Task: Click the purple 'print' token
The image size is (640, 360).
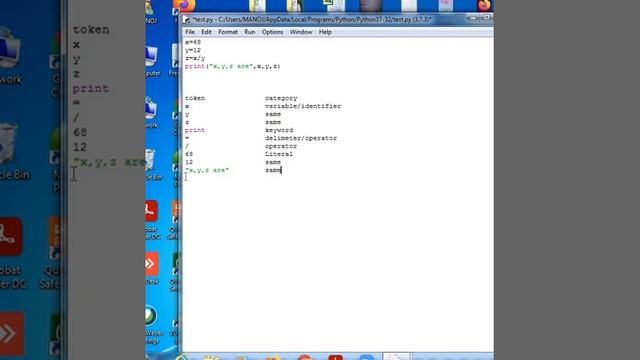Action: click(195, 130)
